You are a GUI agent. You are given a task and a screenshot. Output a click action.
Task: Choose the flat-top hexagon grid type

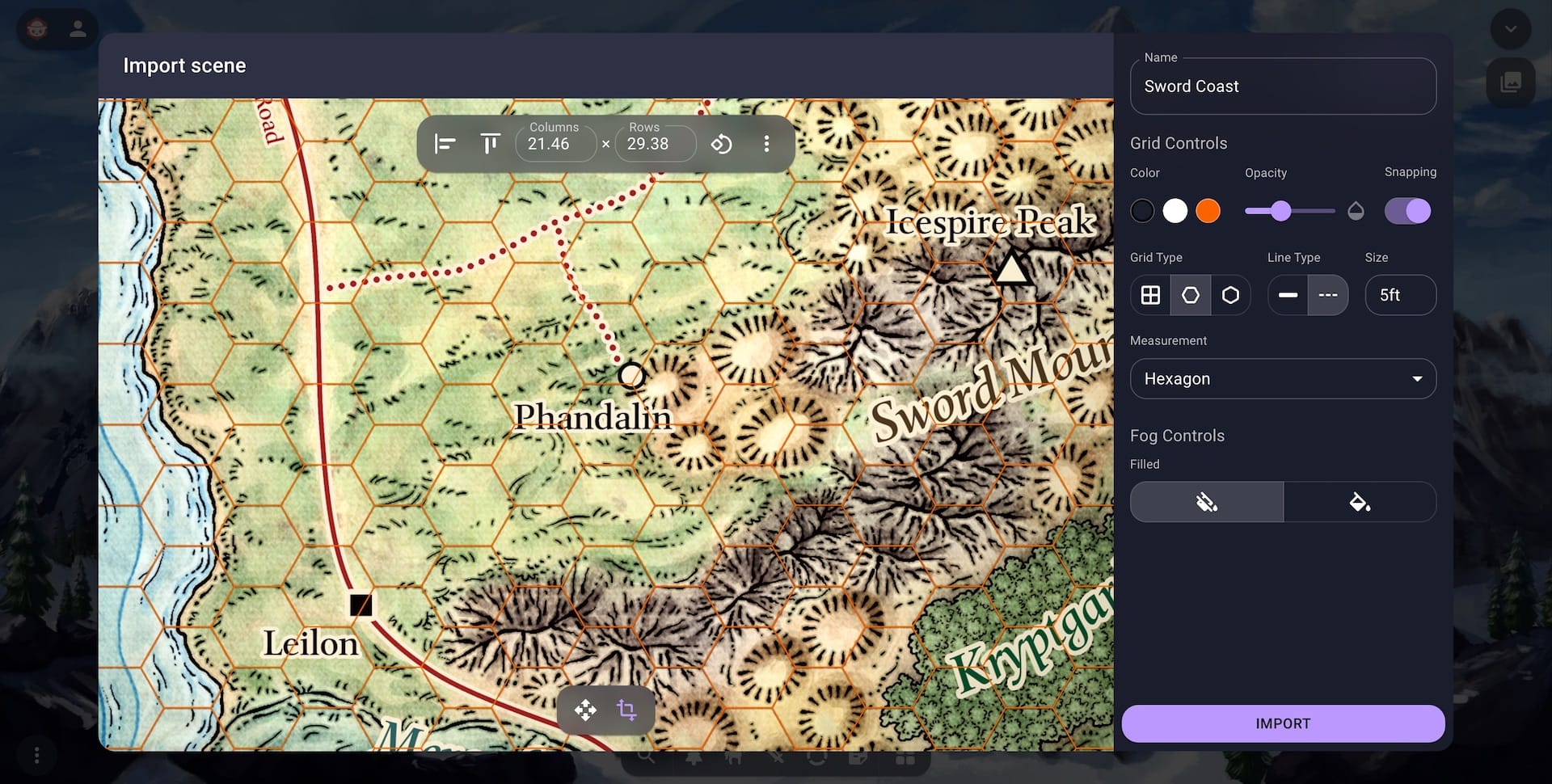(1191, 295)
